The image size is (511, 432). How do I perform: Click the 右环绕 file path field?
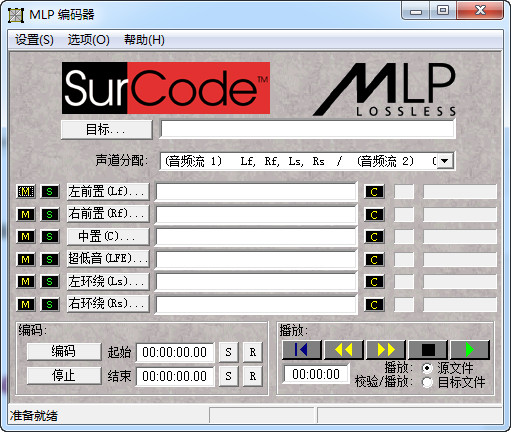[256, 304]
